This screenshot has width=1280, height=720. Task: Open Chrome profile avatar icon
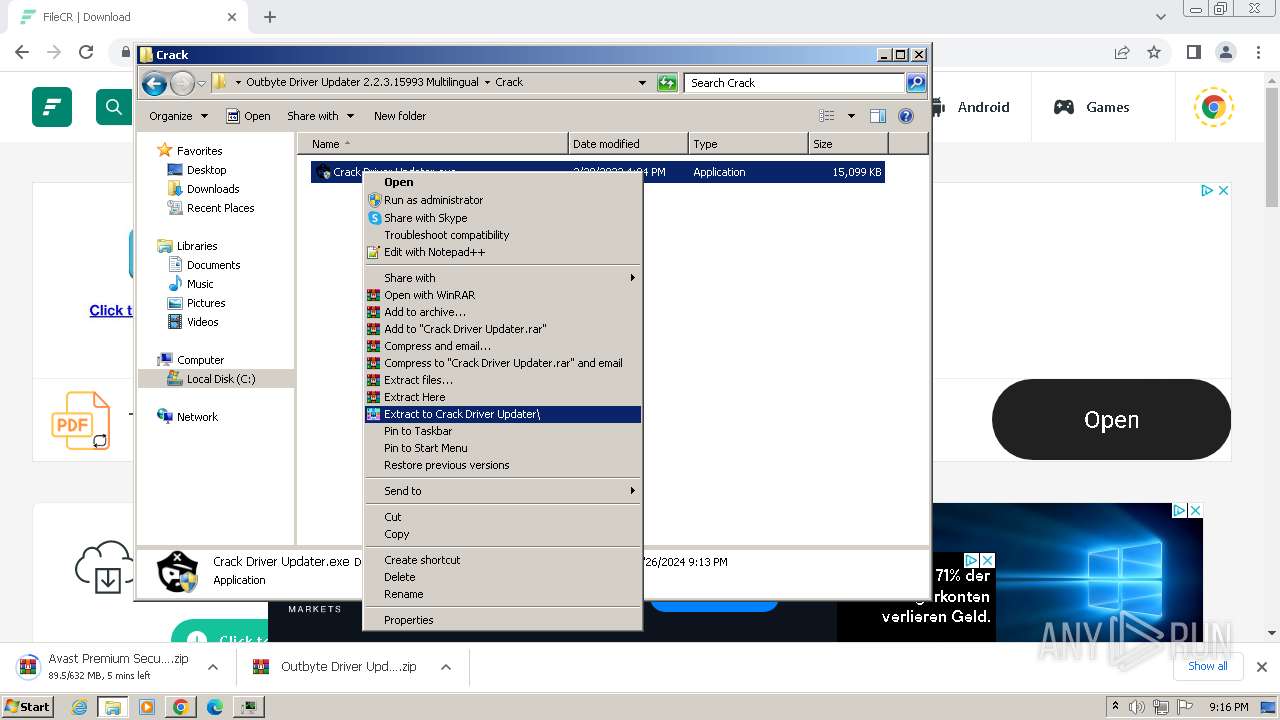1226,52
